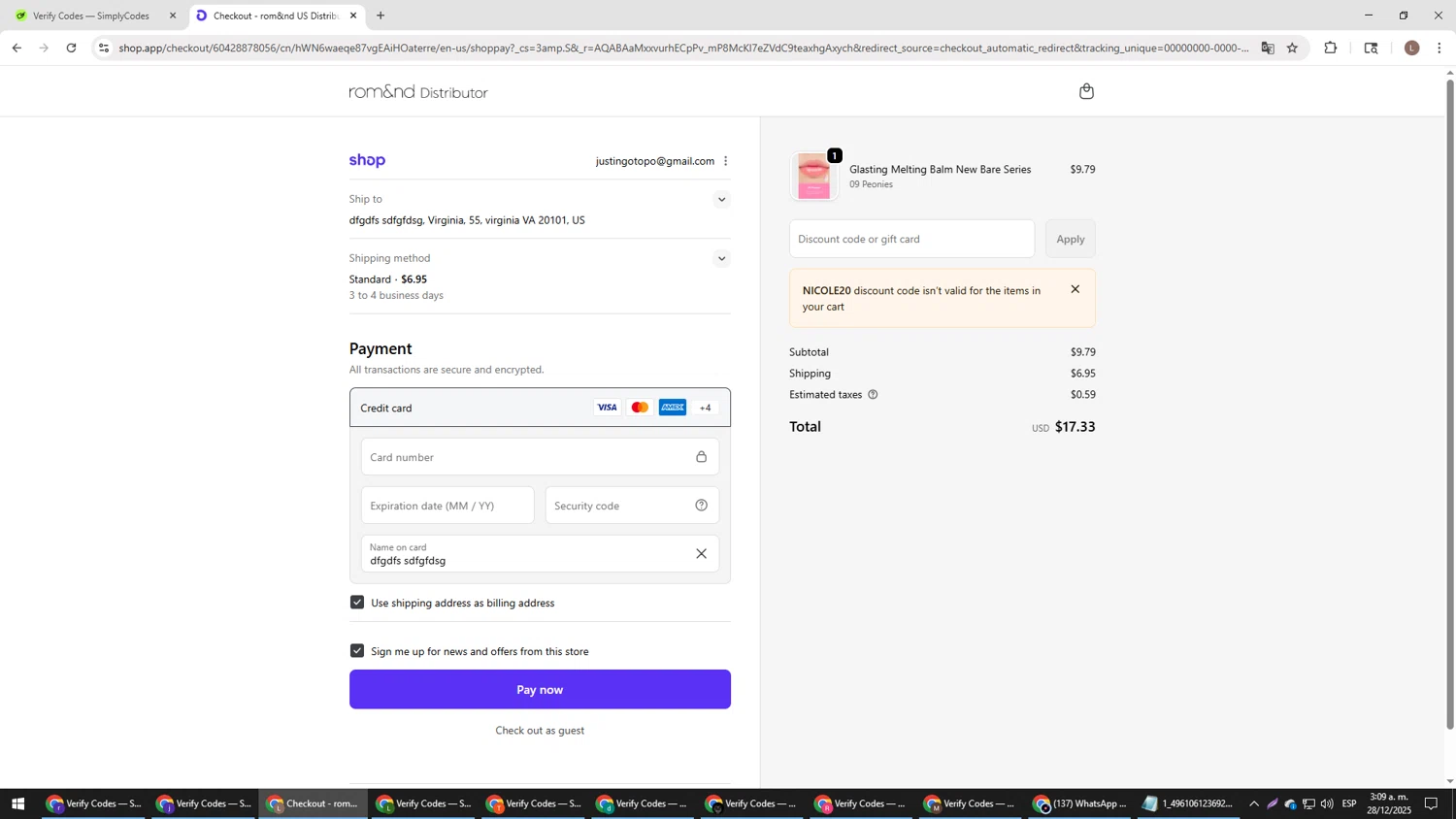Open the estimated taxes info icon
This screenshot has width=1456, height=819.
873,395
